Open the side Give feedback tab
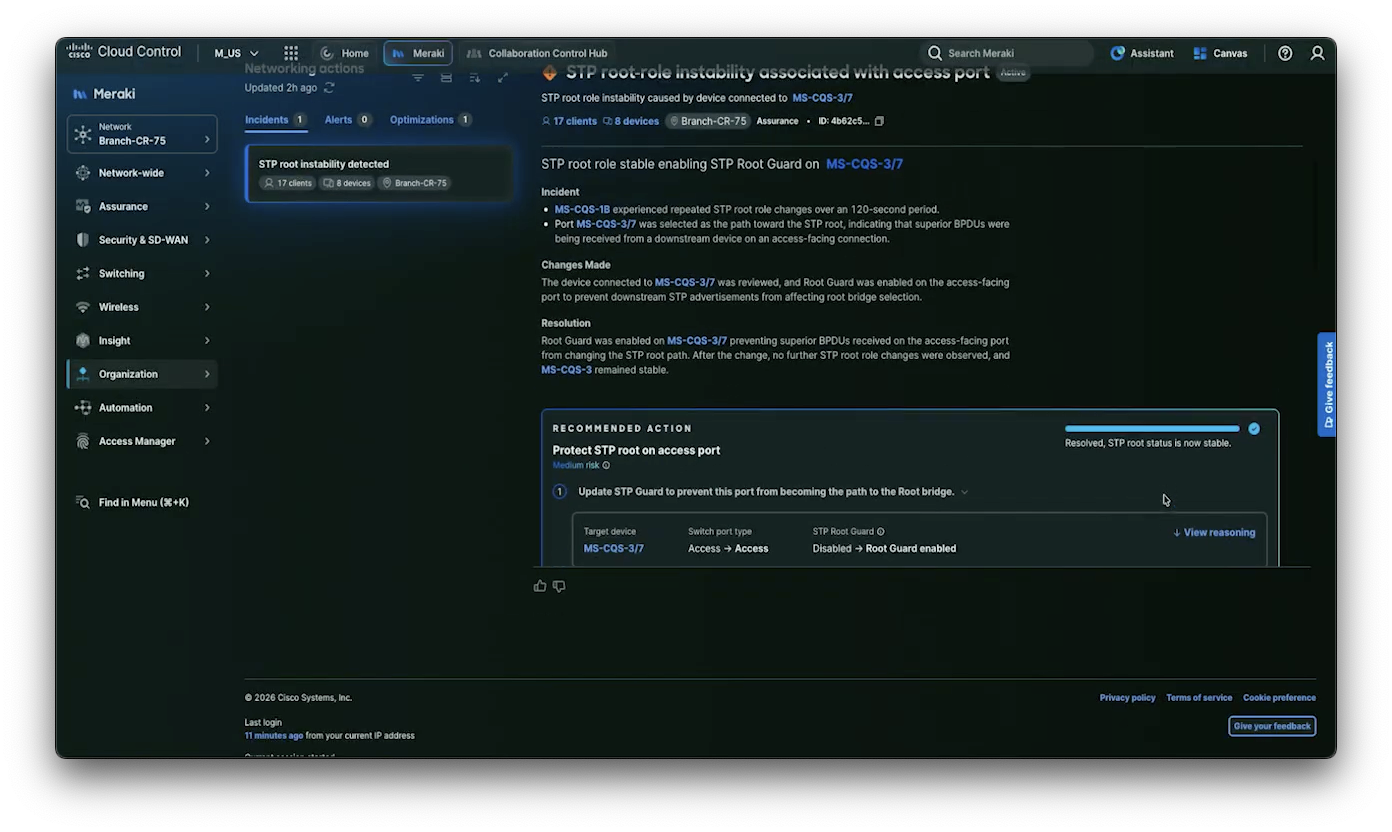Screen dimensions: 1392x832 (1327, 385)
